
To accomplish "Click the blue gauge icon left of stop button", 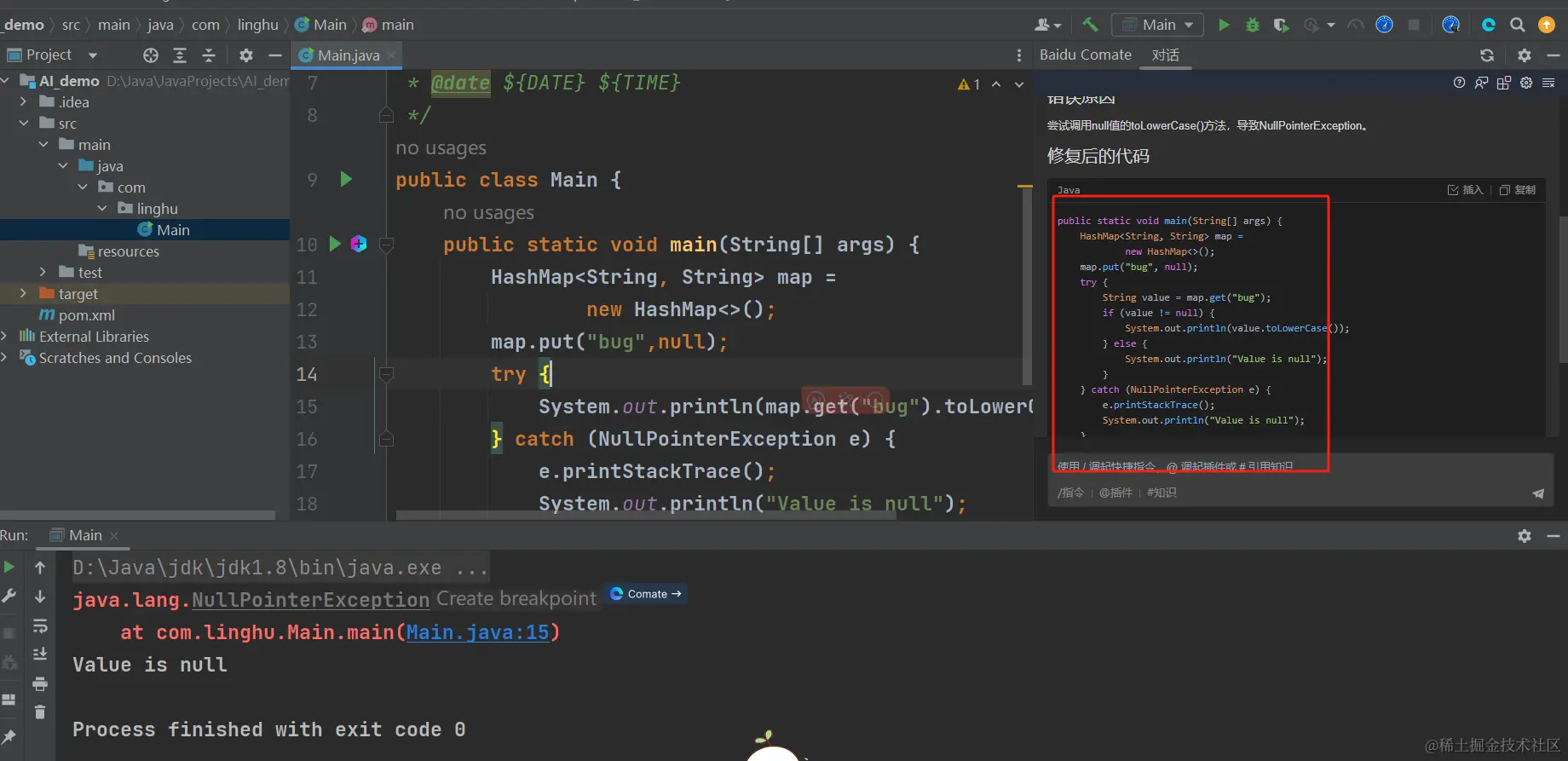I will coord(1385,25).
